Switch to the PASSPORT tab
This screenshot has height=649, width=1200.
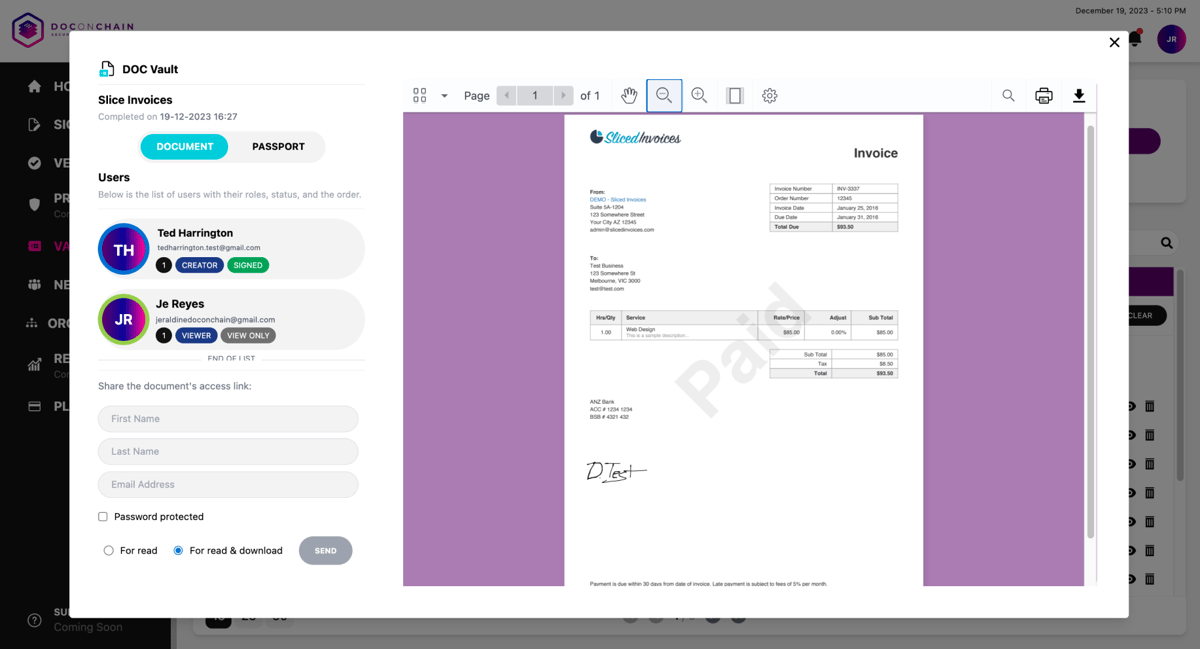click(277, 146)
